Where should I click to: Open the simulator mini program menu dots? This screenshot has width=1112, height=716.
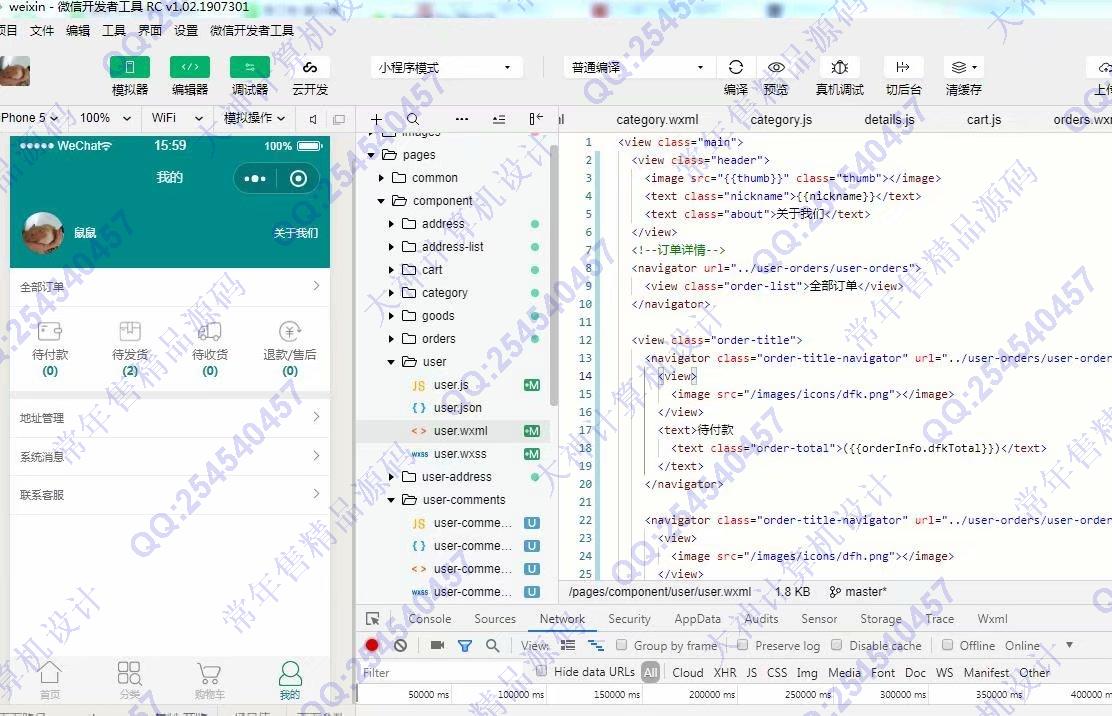pyautogui.click(x=255, y=179)
